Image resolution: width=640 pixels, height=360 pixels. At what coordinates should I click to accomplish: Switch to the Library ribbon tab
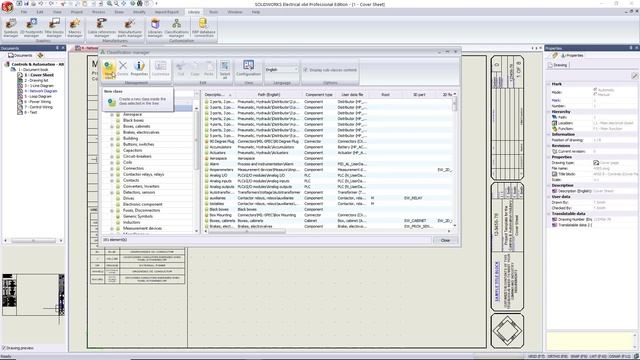(x=194, y=12)
